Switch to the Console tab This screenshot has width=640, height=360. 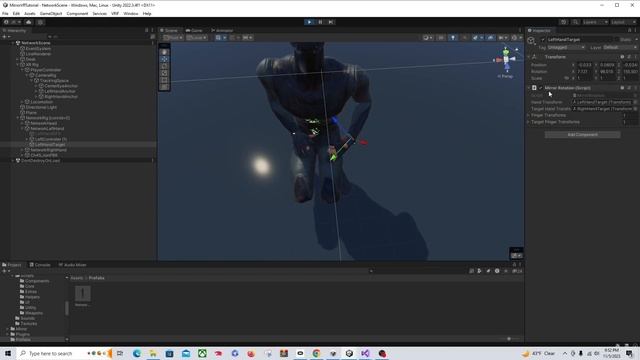[x=40, y=265]
